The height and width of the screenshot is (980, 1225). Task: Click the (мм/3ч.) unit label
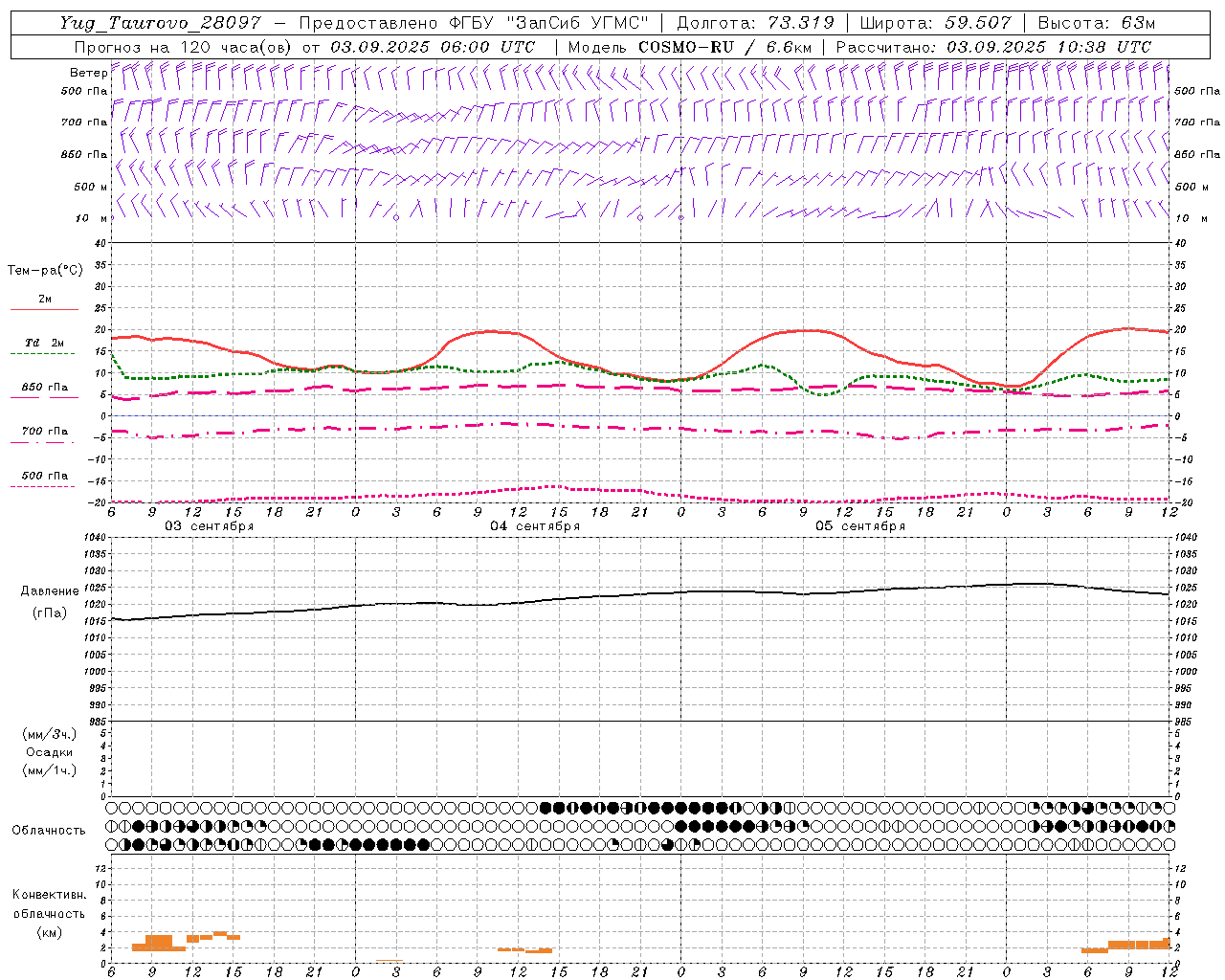50,734
